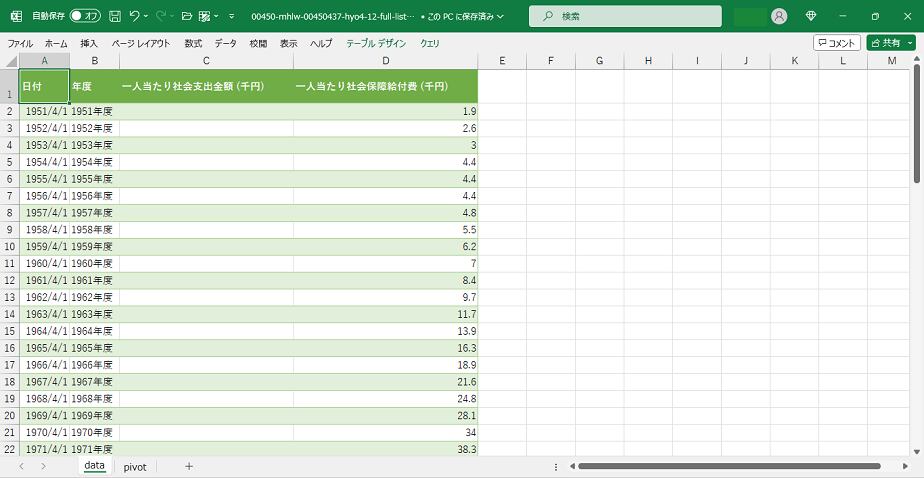924x478 pixels.
Task: Open the user account profile icon
Action: pos(779,17)
